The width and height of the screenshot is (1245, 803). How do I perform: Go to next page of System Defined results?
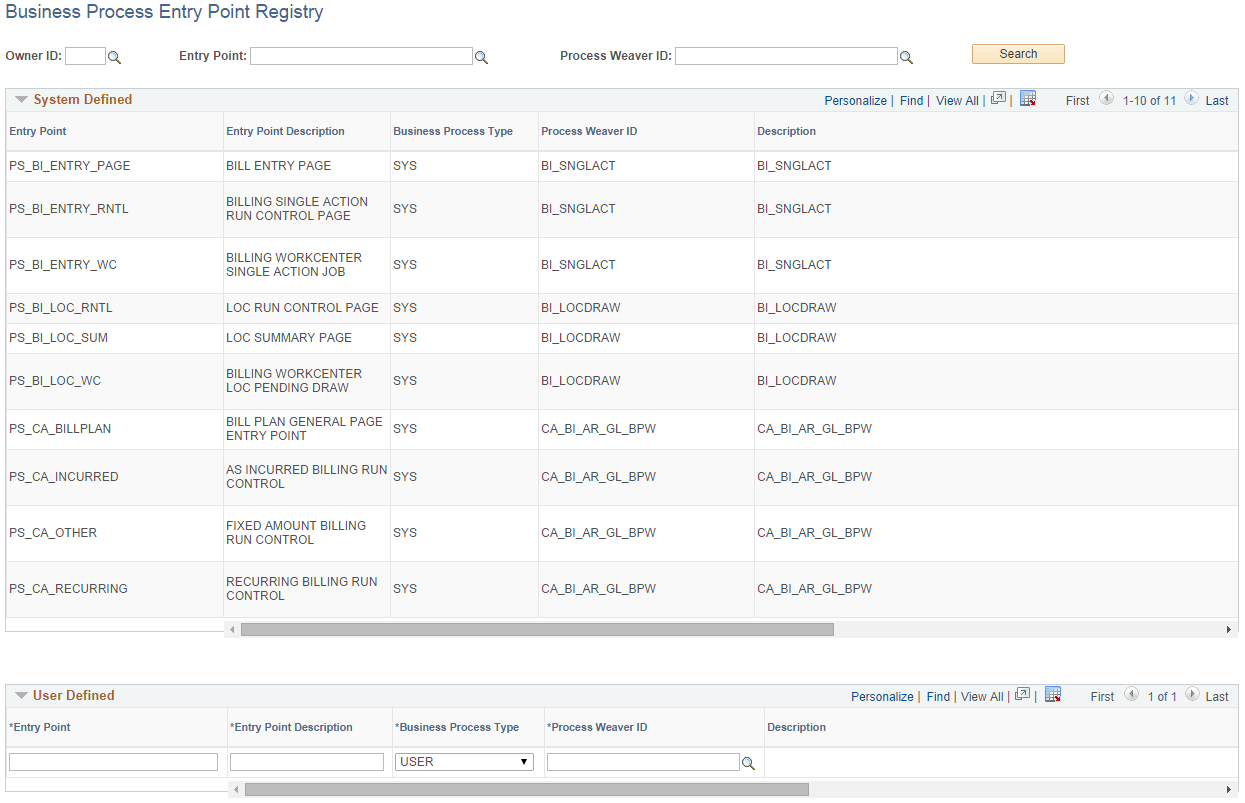coord(1190,99)
